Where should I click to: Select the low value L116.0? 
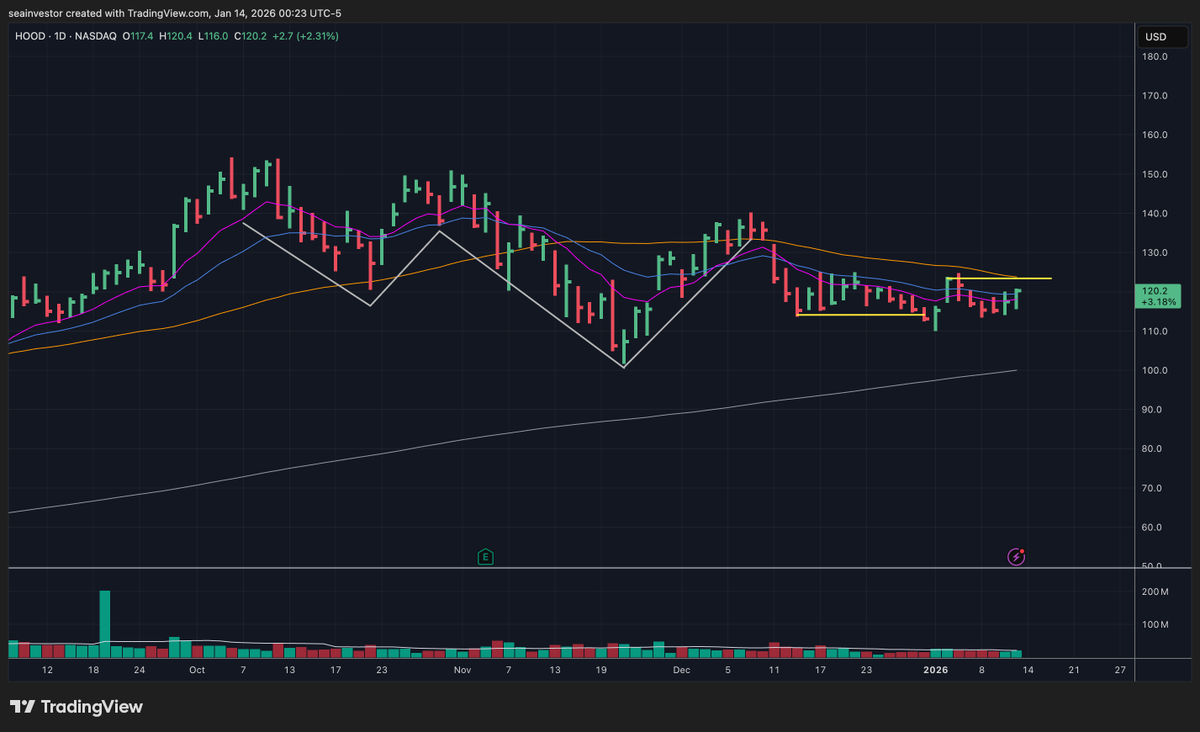coord(214,36)
